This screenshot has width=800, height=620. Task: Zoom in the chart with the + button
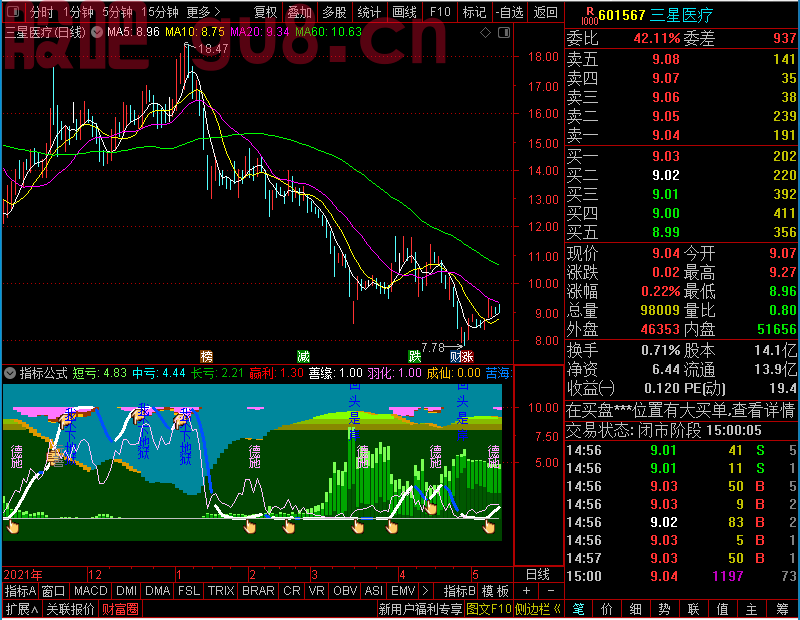(x=527, y=591)
